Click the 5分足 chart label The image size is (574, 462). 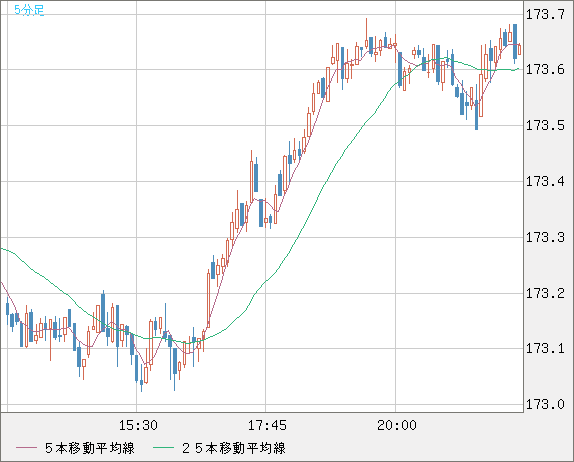(29, 10)
